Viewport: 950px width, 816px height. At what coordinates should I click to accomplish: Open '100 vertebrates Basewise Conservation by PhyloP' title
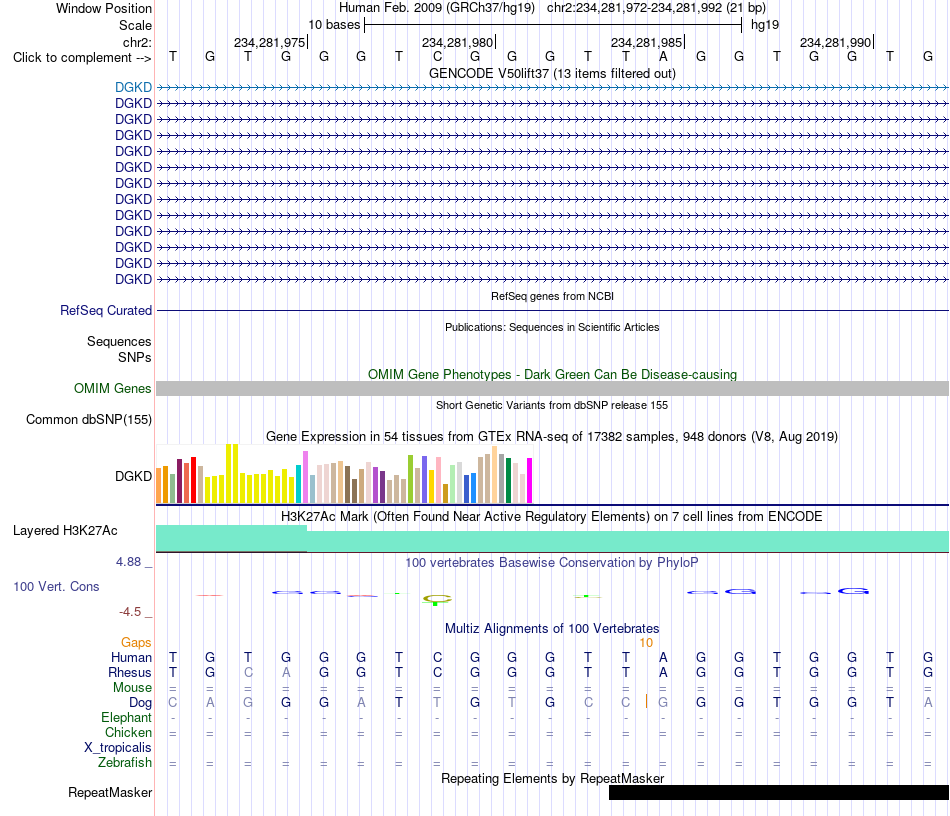(552, 562)
